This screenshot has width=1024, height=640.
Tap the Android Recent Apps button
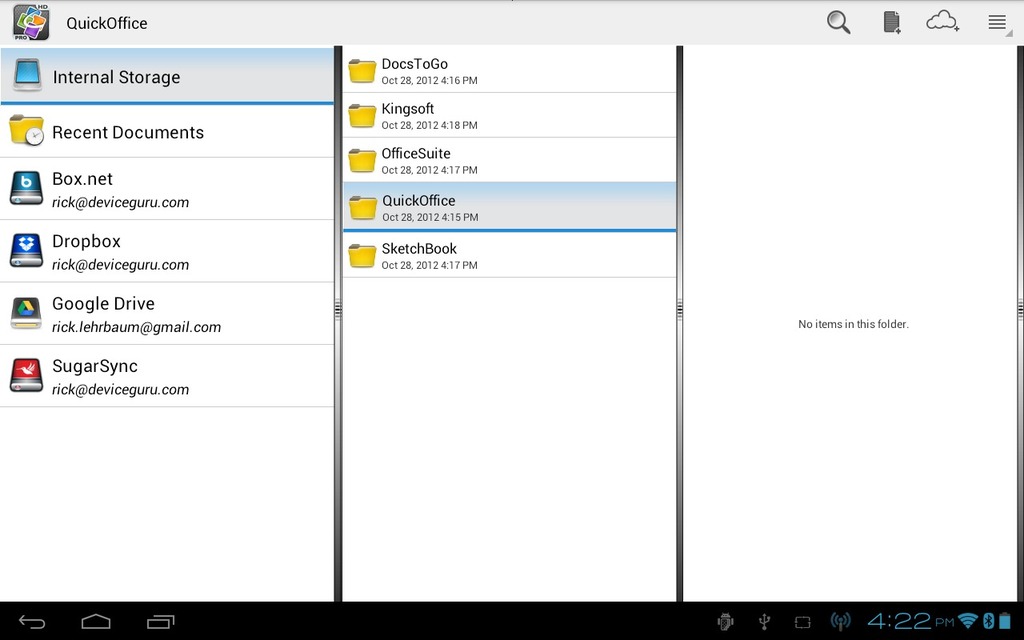(x=161, y=622)
